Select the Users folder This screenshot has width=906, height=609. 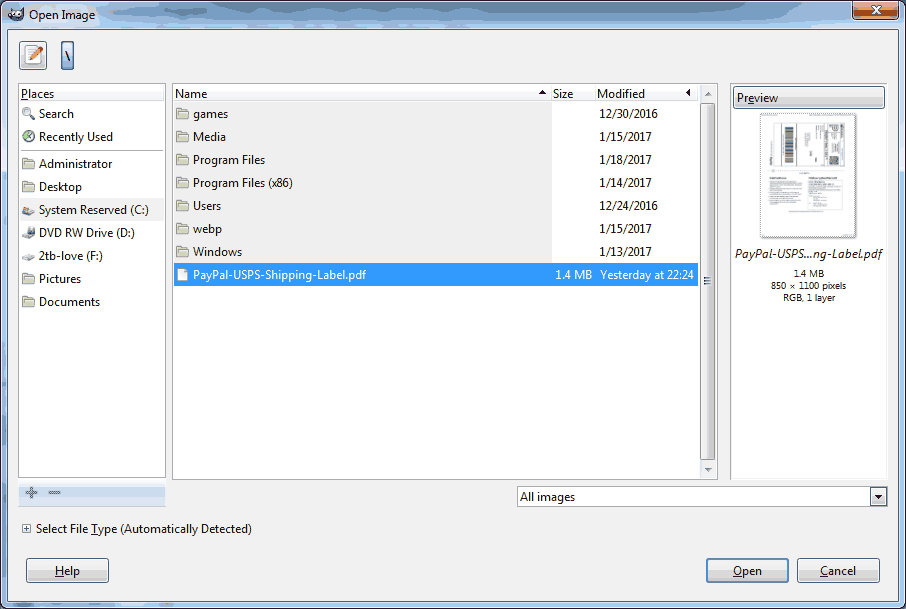(x=436, y=206)
